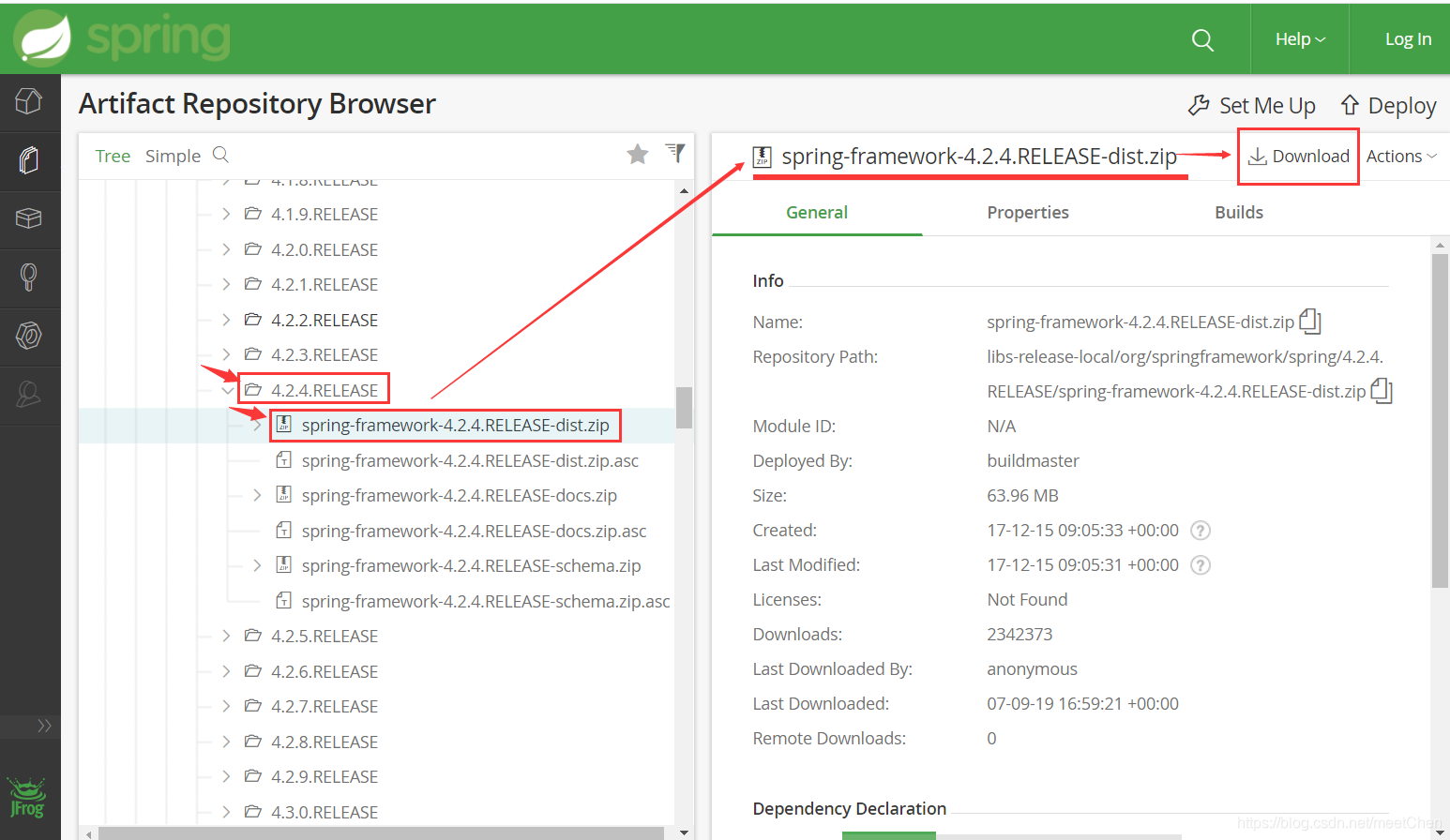The height and width of the screenshot is (840, 1450).
Task: Expand the 4.2.5.RELEASE folder
Action: tap(226, 636)
